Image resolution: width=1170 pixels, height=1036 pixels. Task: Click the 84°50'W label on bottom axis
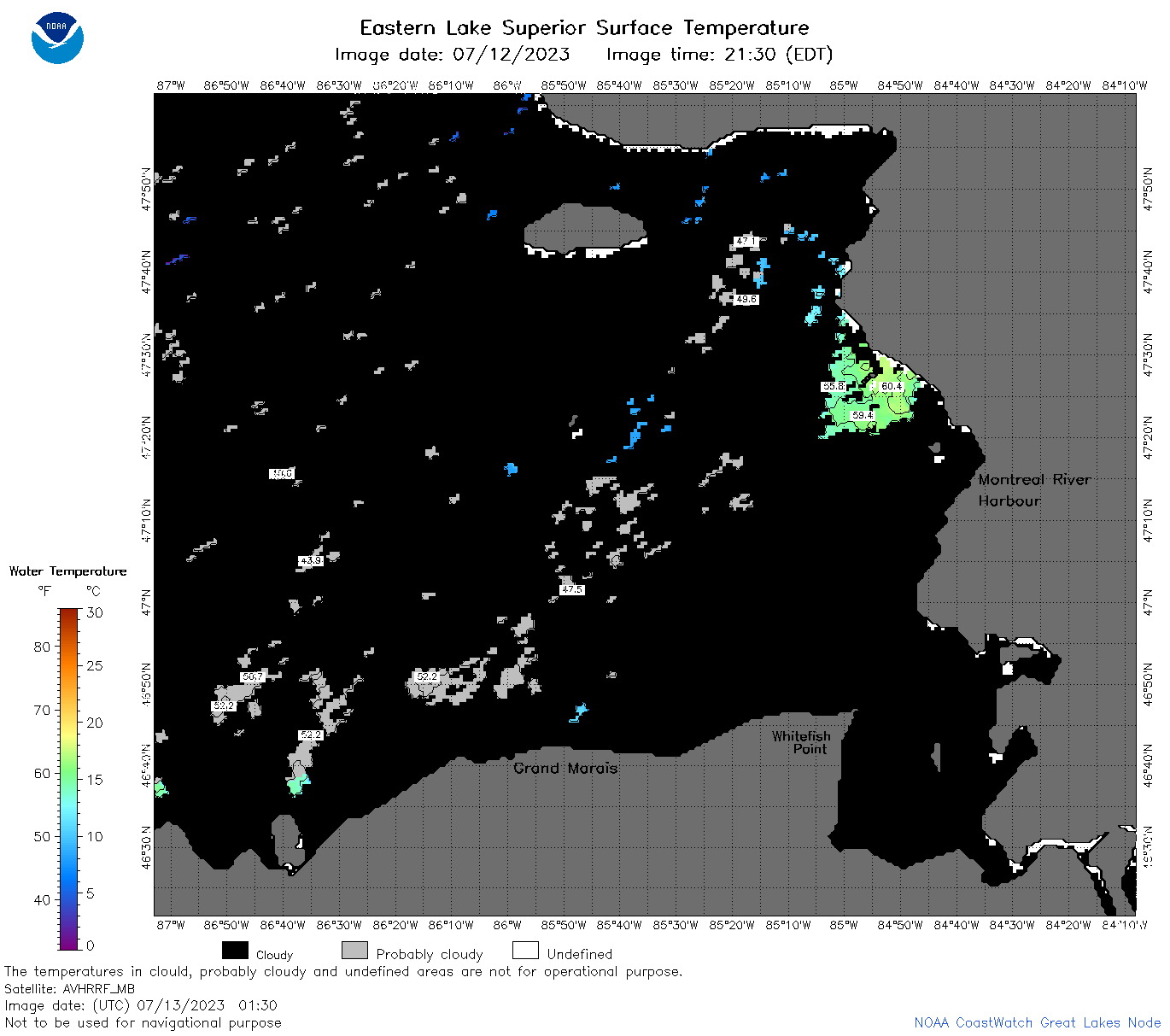click(900, 925)
